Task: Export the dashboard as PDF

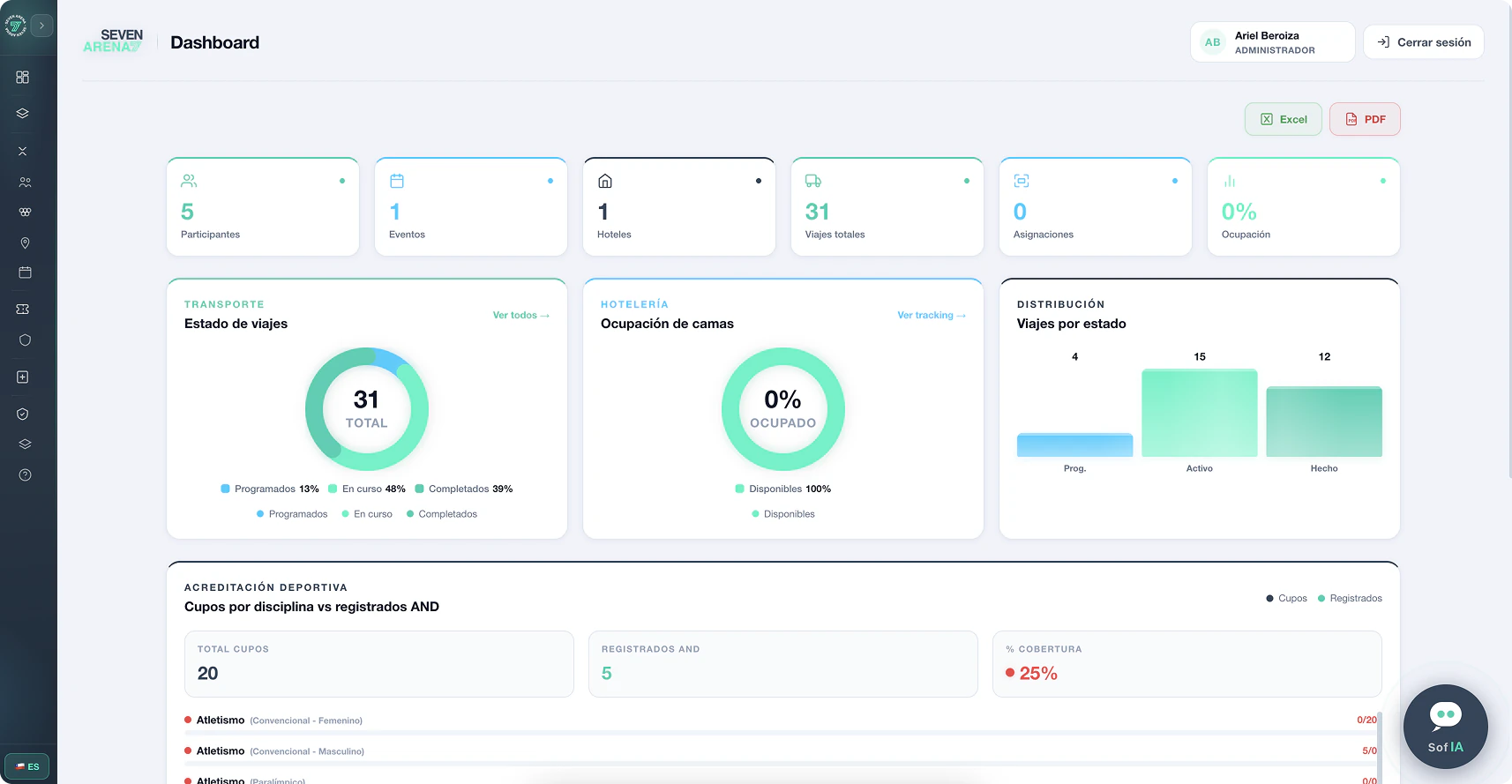Action: [1365, 119]
